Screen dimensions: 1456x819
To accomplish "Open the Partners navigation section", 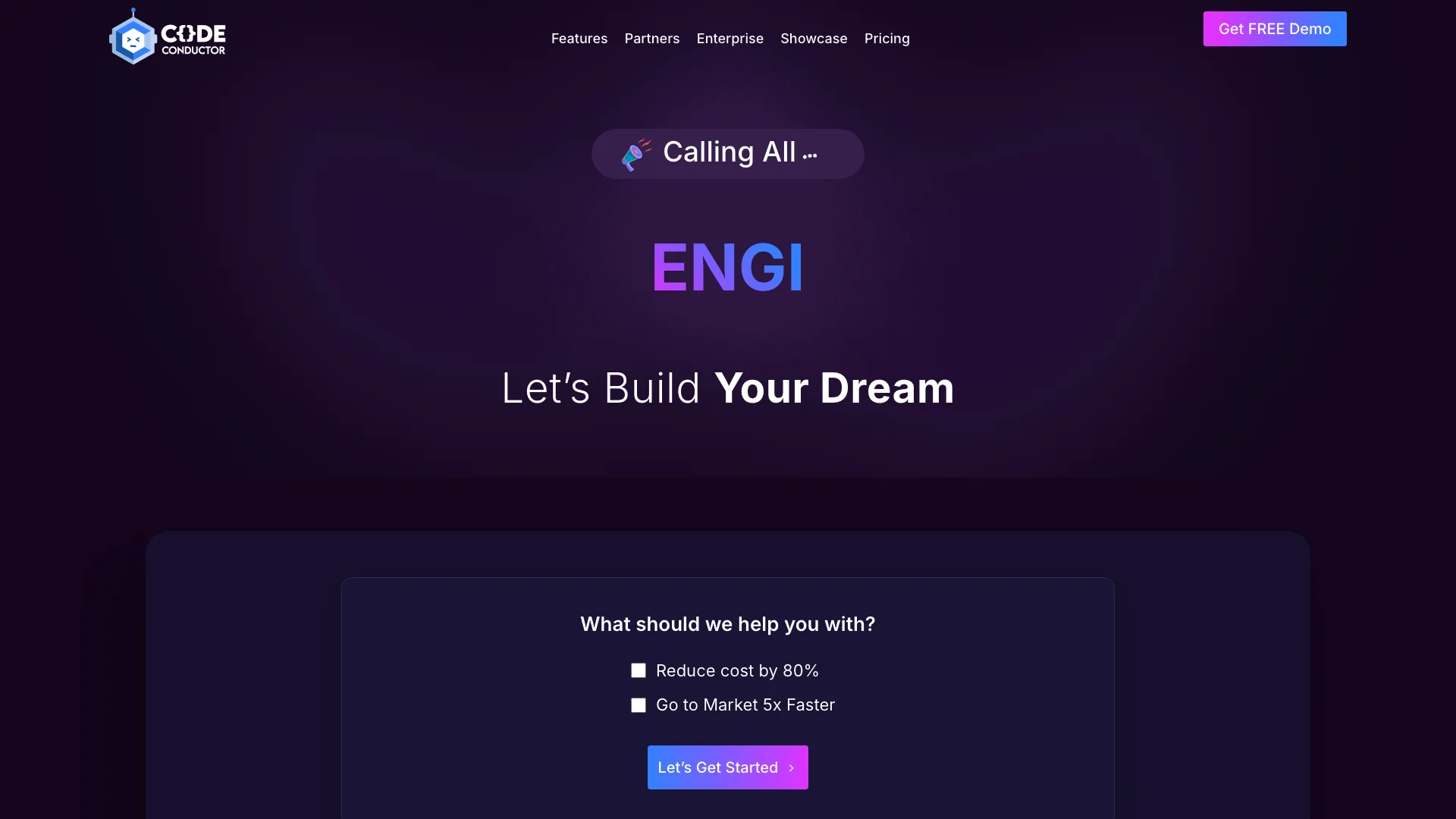I will [652, 38].
